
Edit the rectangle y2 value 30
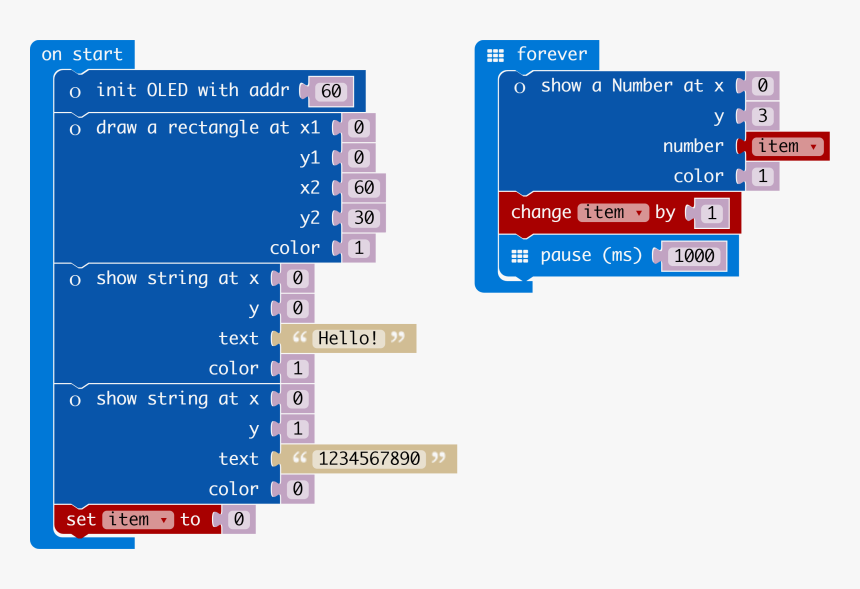(364, 218)
